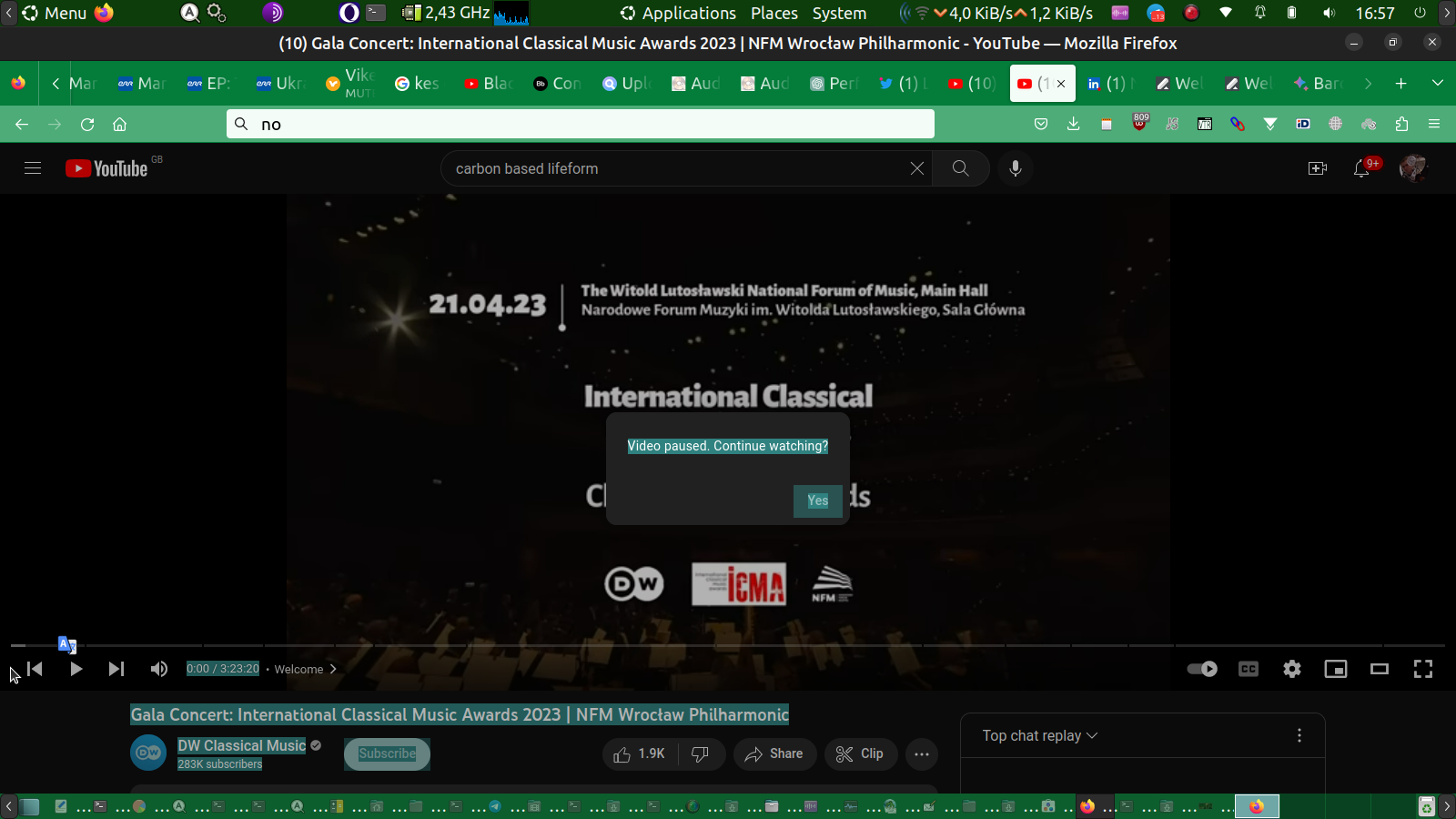
Task: Skip to the previous video
Action: click(35, 669)
